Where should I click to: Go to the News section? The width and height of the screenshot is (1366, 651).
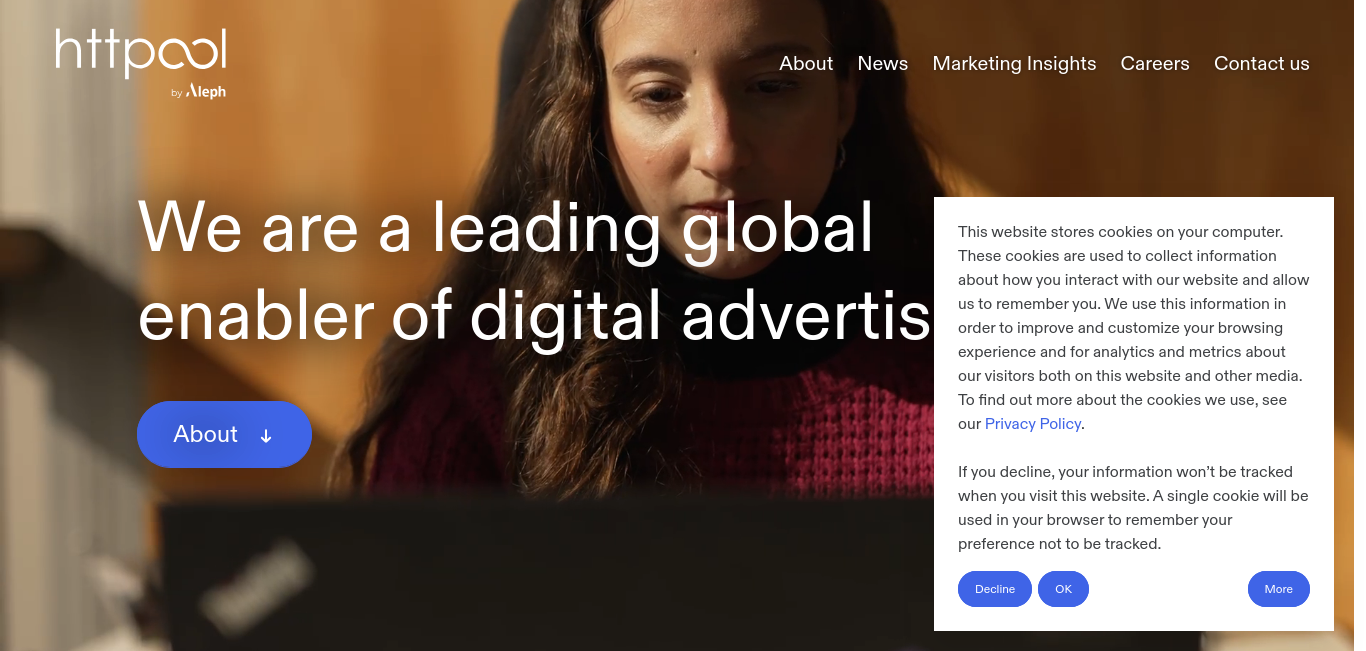883,63
